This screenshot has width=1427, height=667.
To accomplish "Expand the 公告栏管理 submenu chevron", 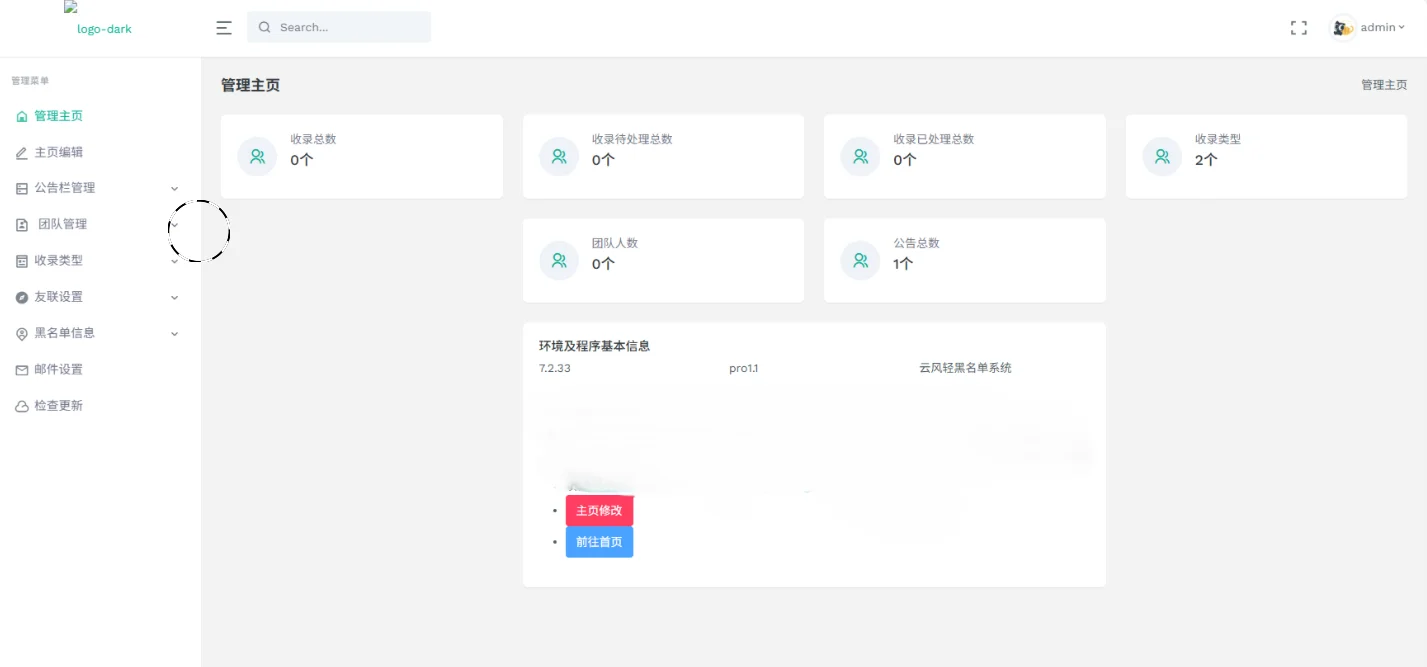I will point(175,189).
